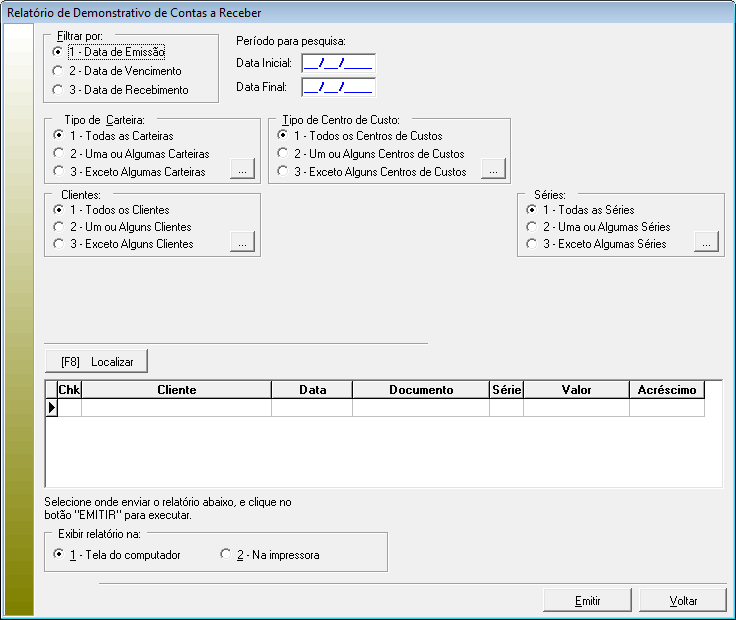Click the Data Inicial date field
The height and width of the screenshot is (620, 736).
click(x=338, y=64)
